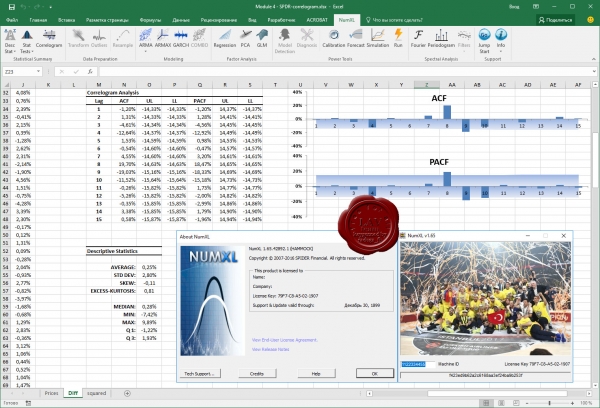Image resolution: width=600 pixels, height=408 pixels.
Task: Click the Tell me what to do search box
Action: click(394, 20)
